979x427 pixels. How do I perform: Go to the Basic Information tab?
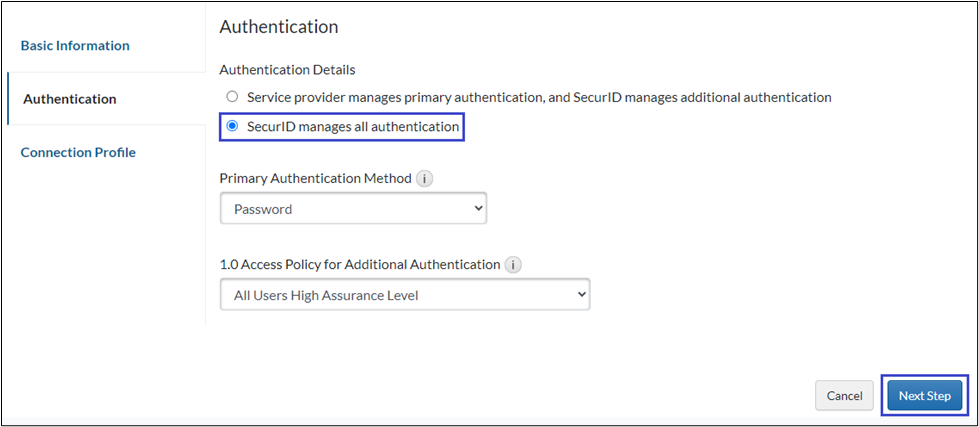coord(75,45)
